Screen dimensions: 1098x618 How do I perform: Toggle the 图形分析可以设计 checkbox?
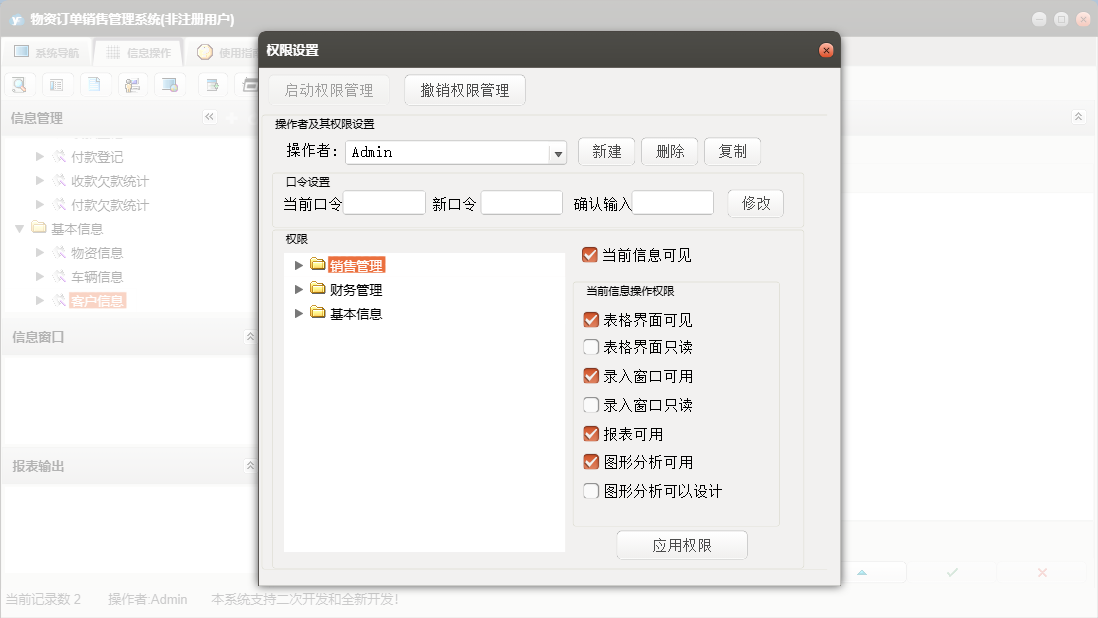pos(591,491)
